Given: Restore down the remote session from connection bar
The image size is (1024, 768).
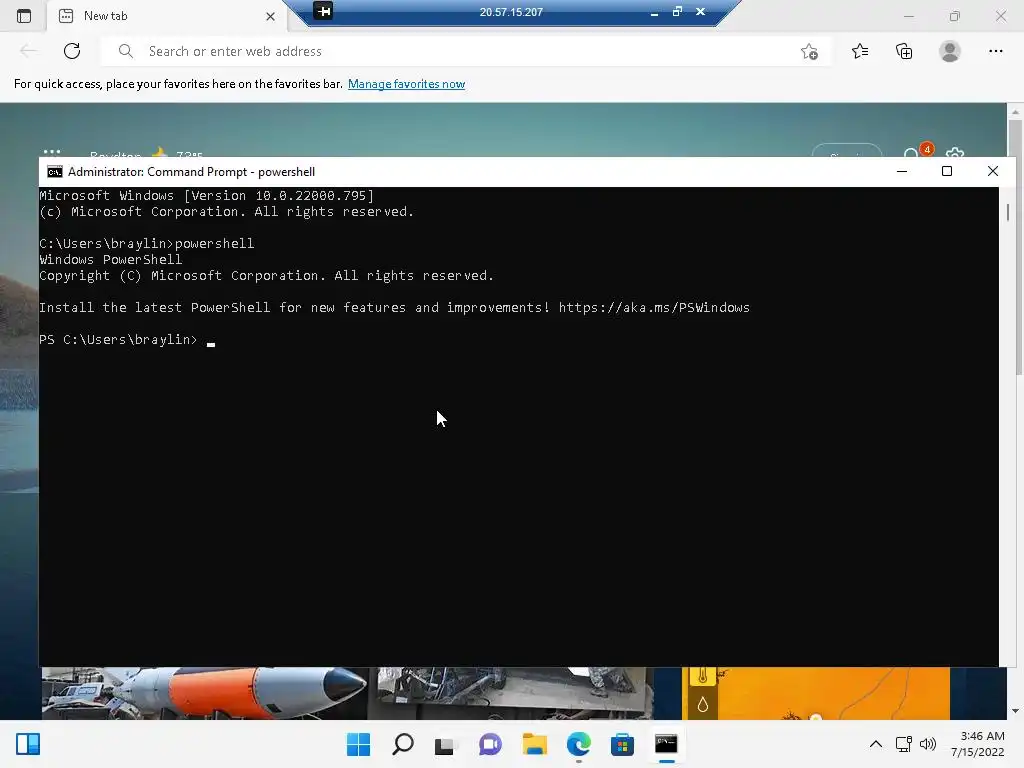Looking at the screenshot, I should coord(677,12).
